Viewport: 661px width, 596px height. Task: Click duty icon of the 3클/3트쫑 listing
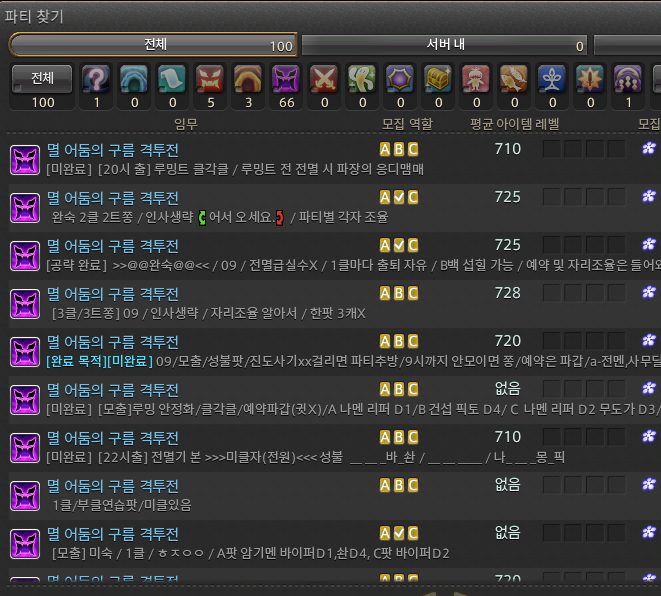25,304
